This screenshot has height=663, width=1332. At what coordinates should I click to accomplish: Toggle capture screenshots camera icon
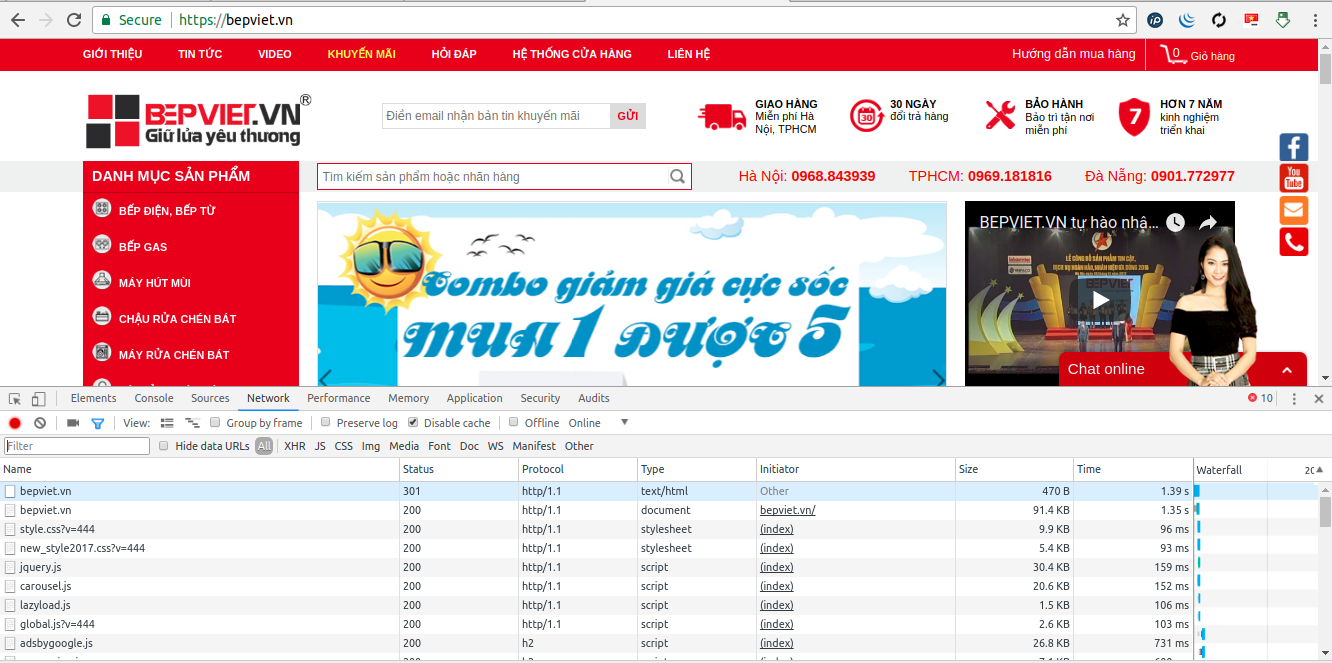pos(73,423)
